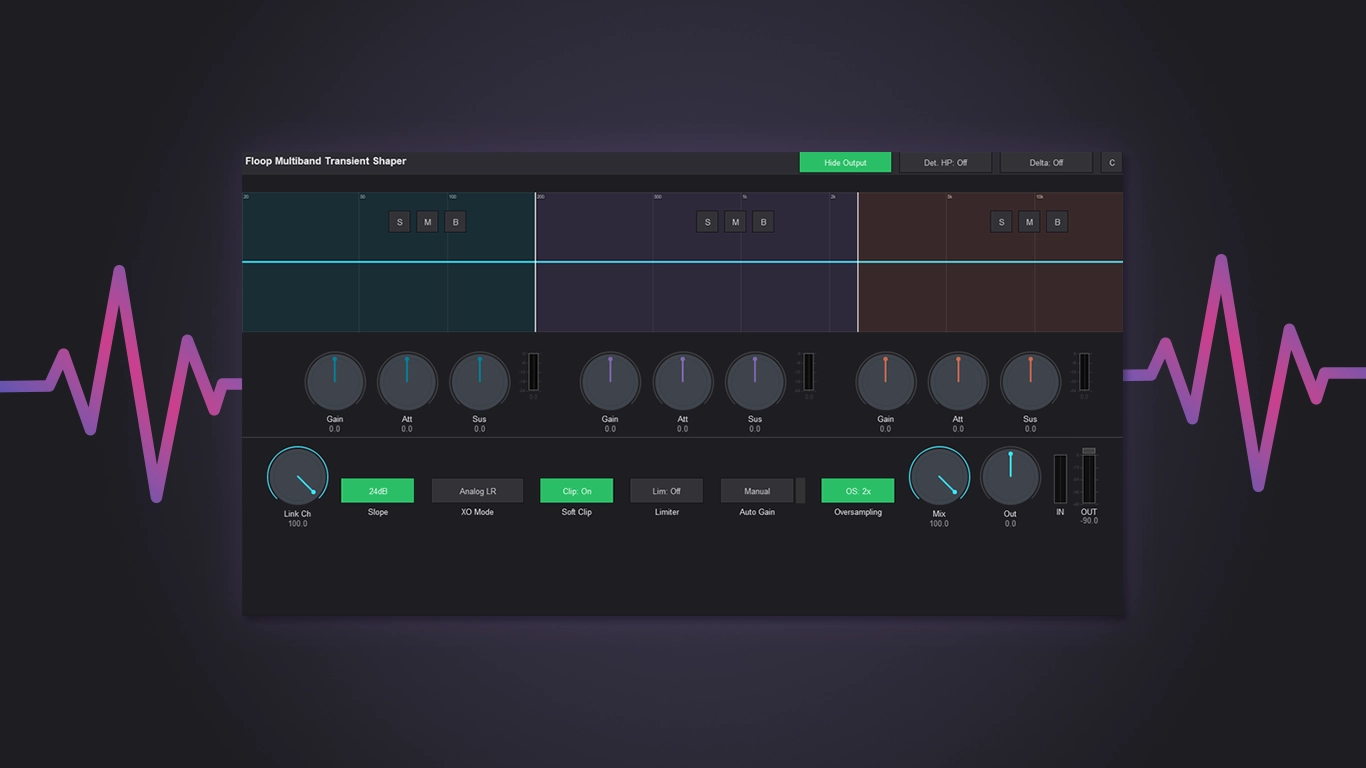Click the OUT reading -90.0
This screenshot has width=1366, height=768.
pyautogui.click(x=1089, y=521)
